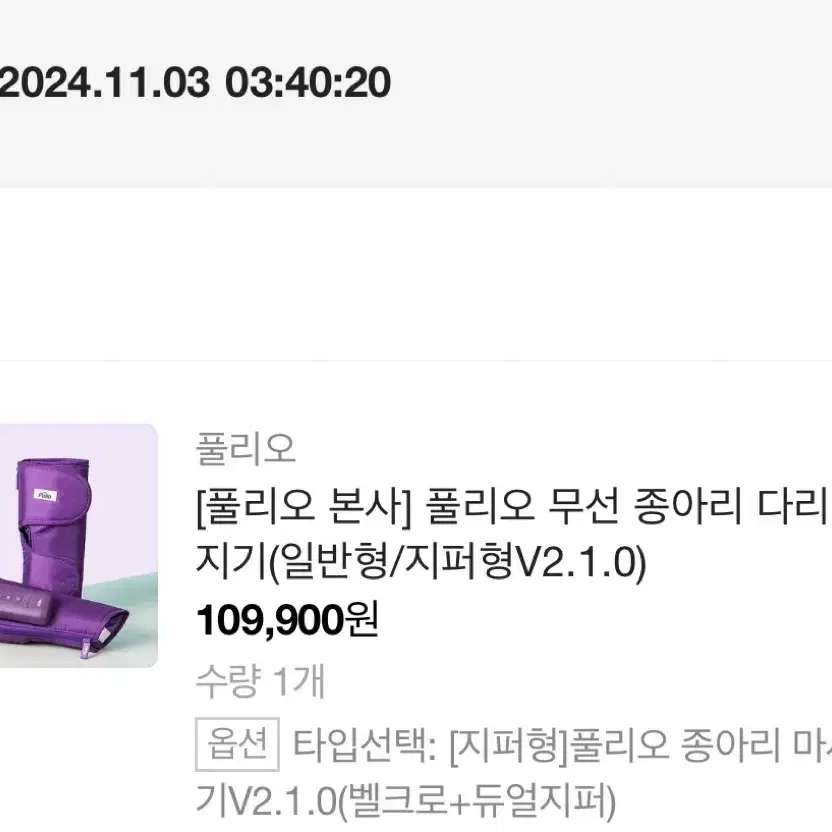Open product title starting with [풀리오 본사]
This screenshot has width=832, height=832.
514,506
